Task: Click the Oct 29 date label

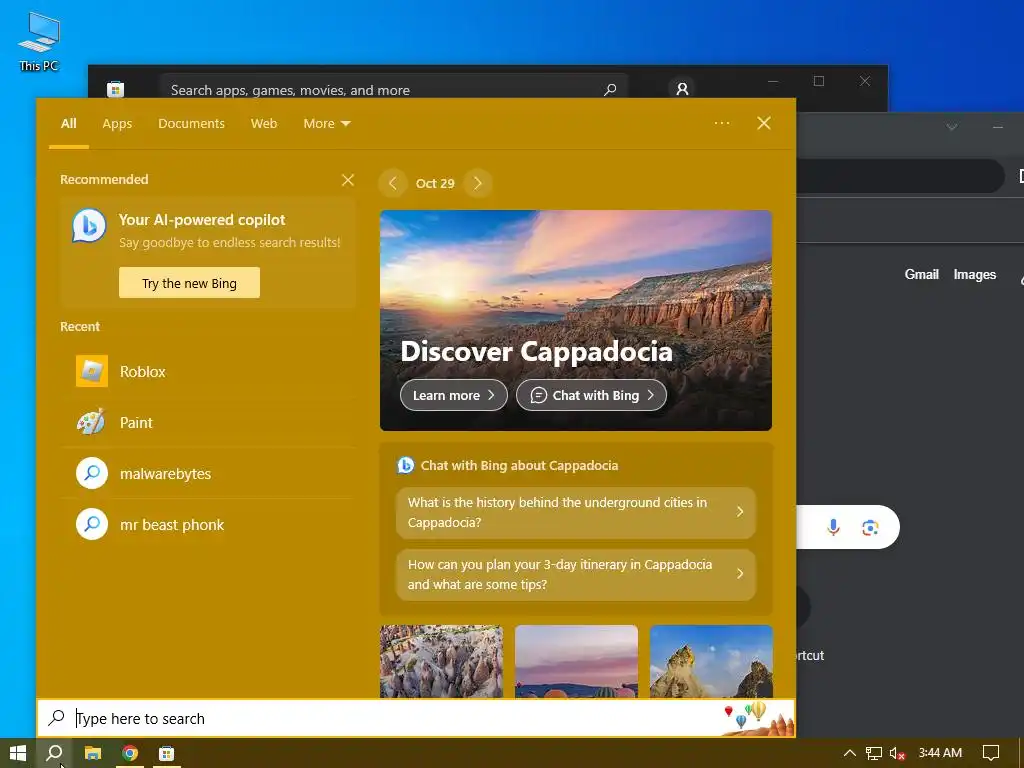Action: [x=435, y=184]
